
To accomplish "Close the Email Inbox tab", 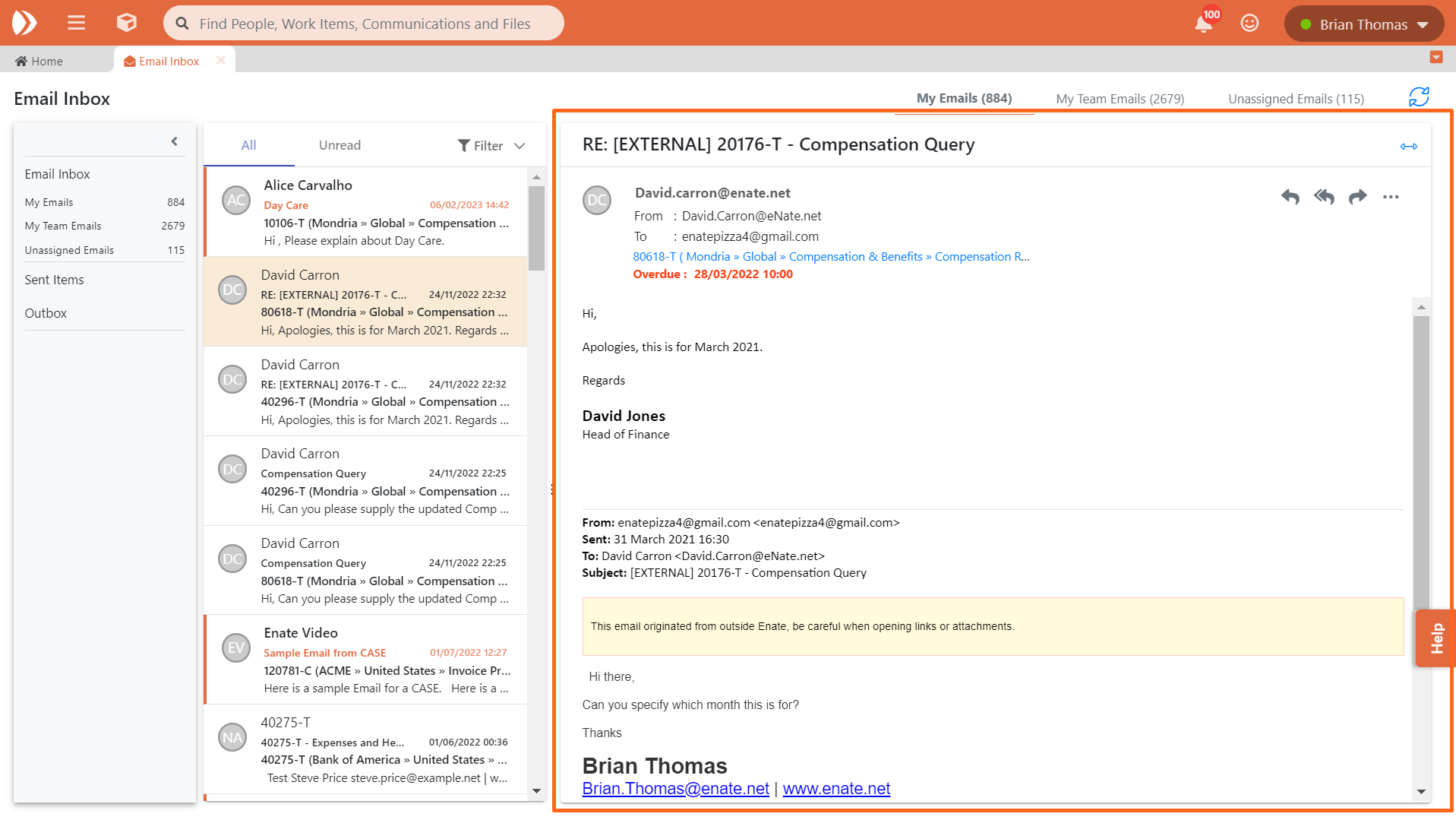I will click(220, 61).
